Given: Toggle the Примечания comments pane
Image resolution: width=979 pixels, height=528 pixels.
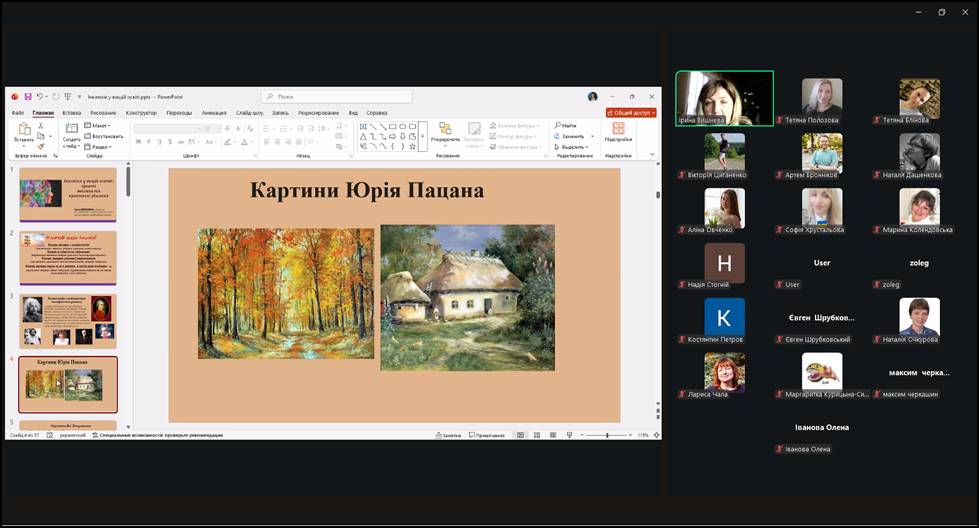Looking at the screenshot, I should point(486,435).
